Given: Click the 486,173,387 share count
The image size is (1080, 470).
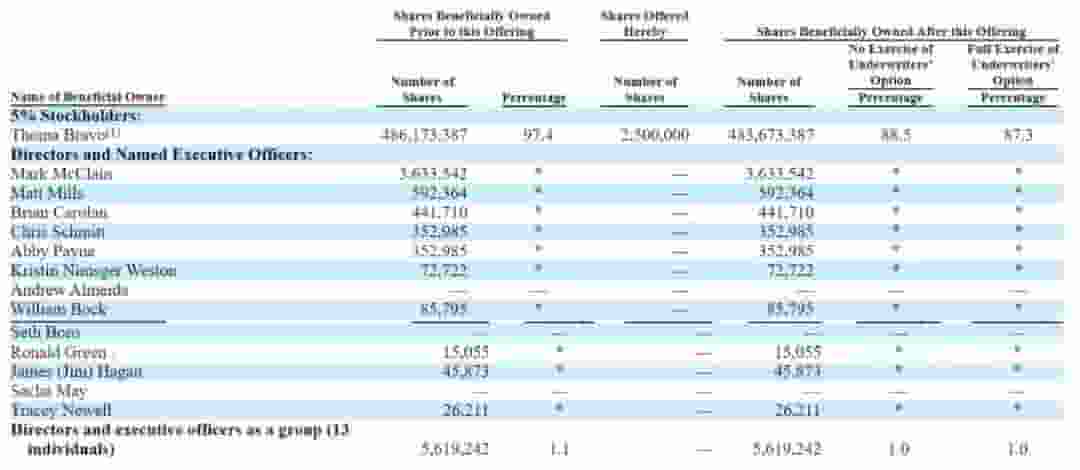Looking at the screenshot, I should (x=424, y=135).
